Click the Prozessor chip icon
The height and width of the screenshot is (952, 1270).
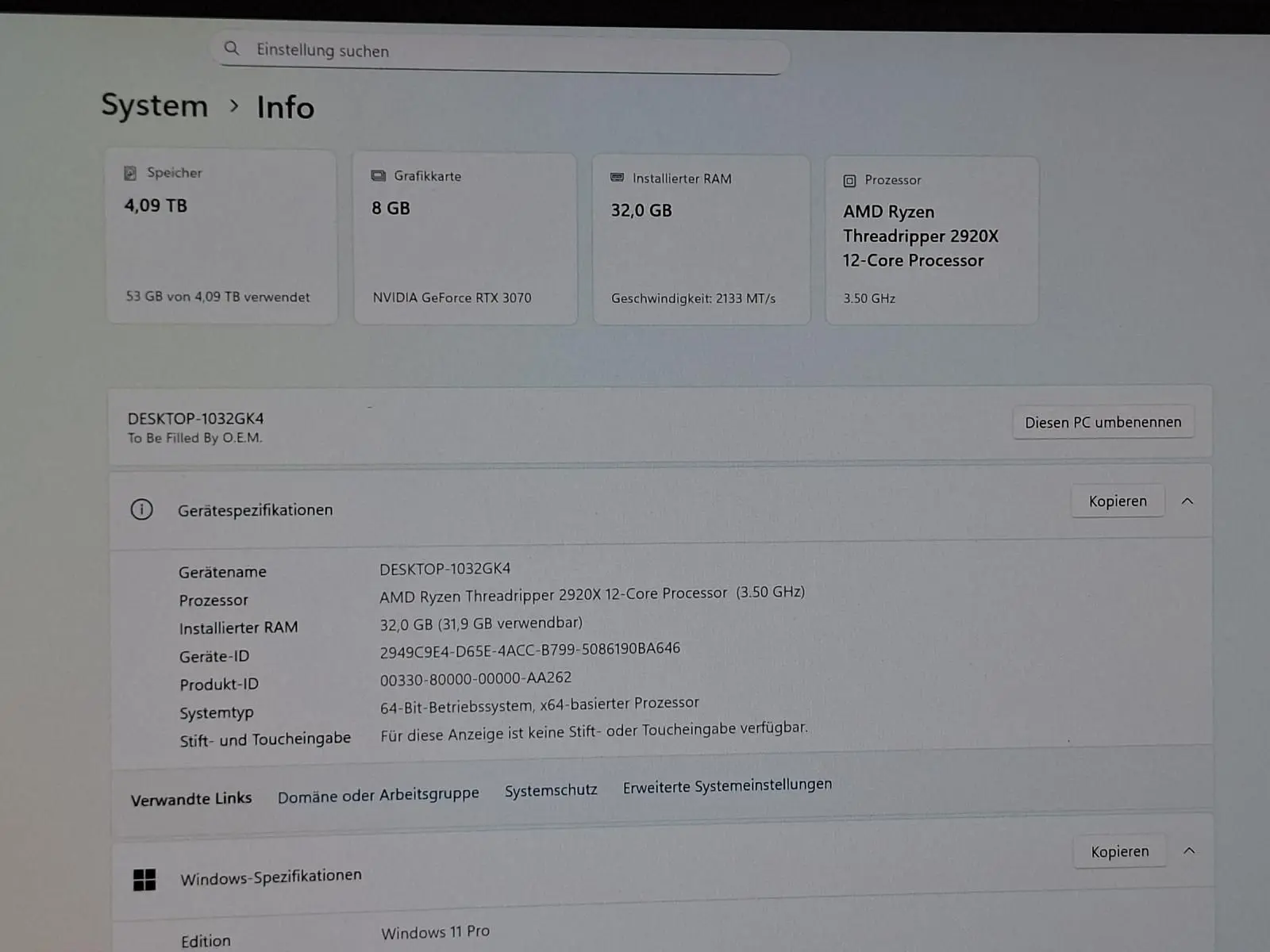tap(849, 181)
